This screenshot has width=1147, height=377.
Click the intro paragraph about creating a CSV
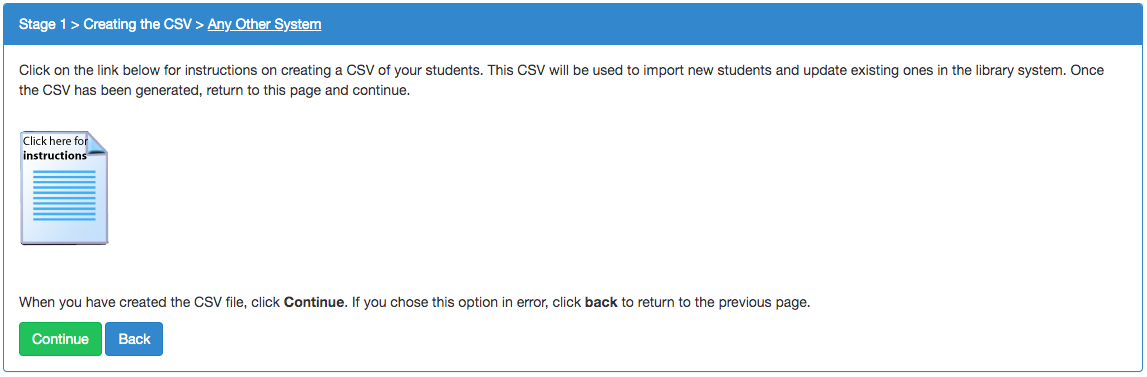coord(561,82)
